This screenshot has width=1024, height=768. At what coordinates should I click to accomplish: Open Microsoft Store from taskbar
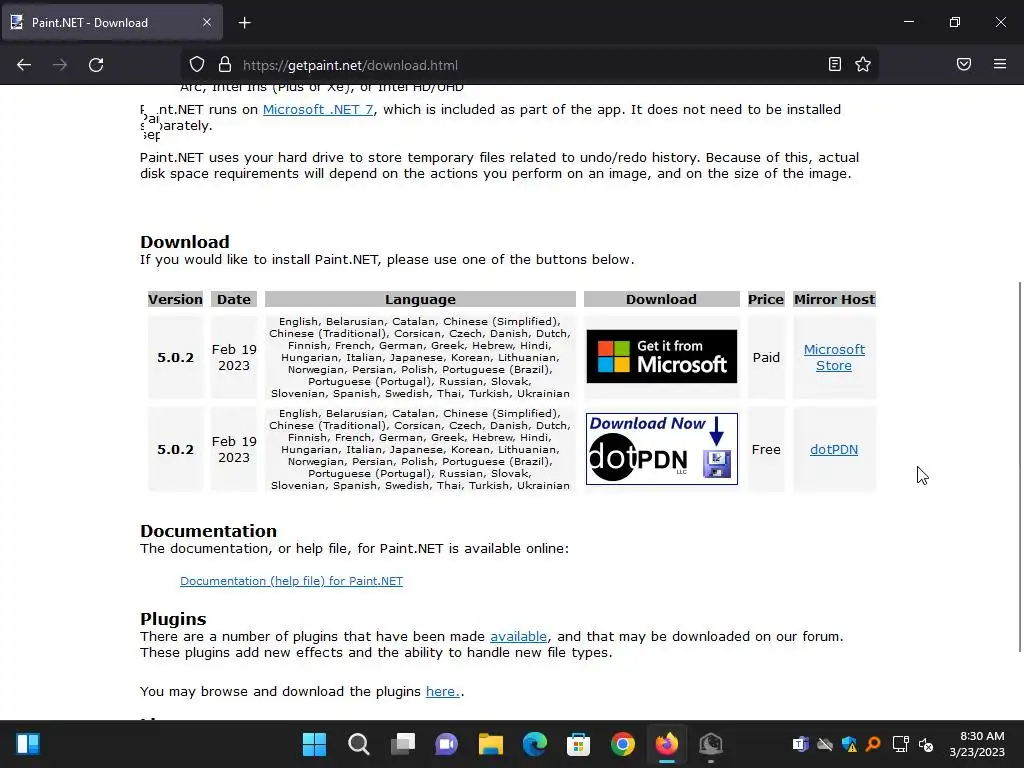pyautogui.click(x=579, y=744)
